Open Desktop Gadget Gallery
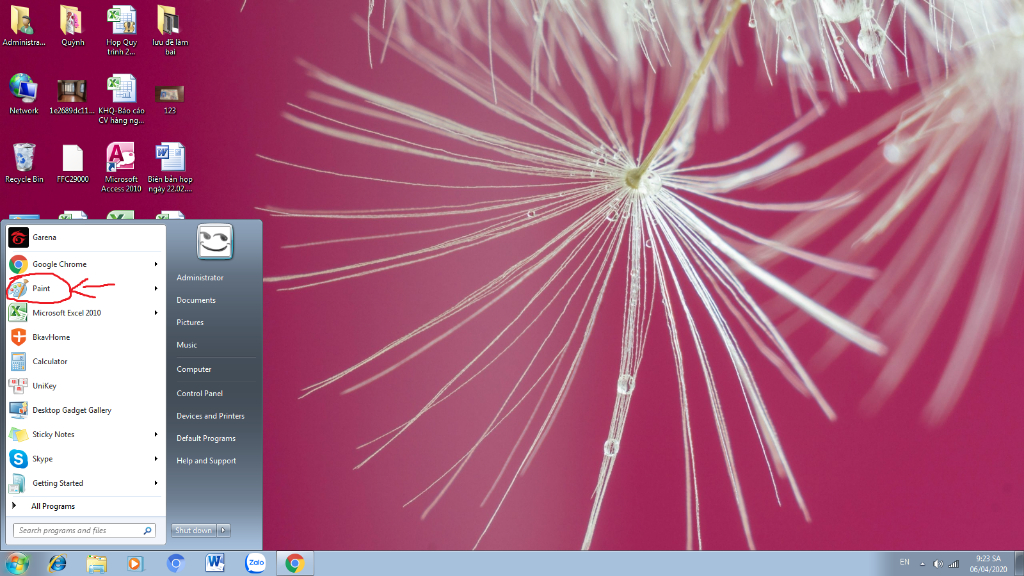The image size is (1024, 576). [84, 410]
